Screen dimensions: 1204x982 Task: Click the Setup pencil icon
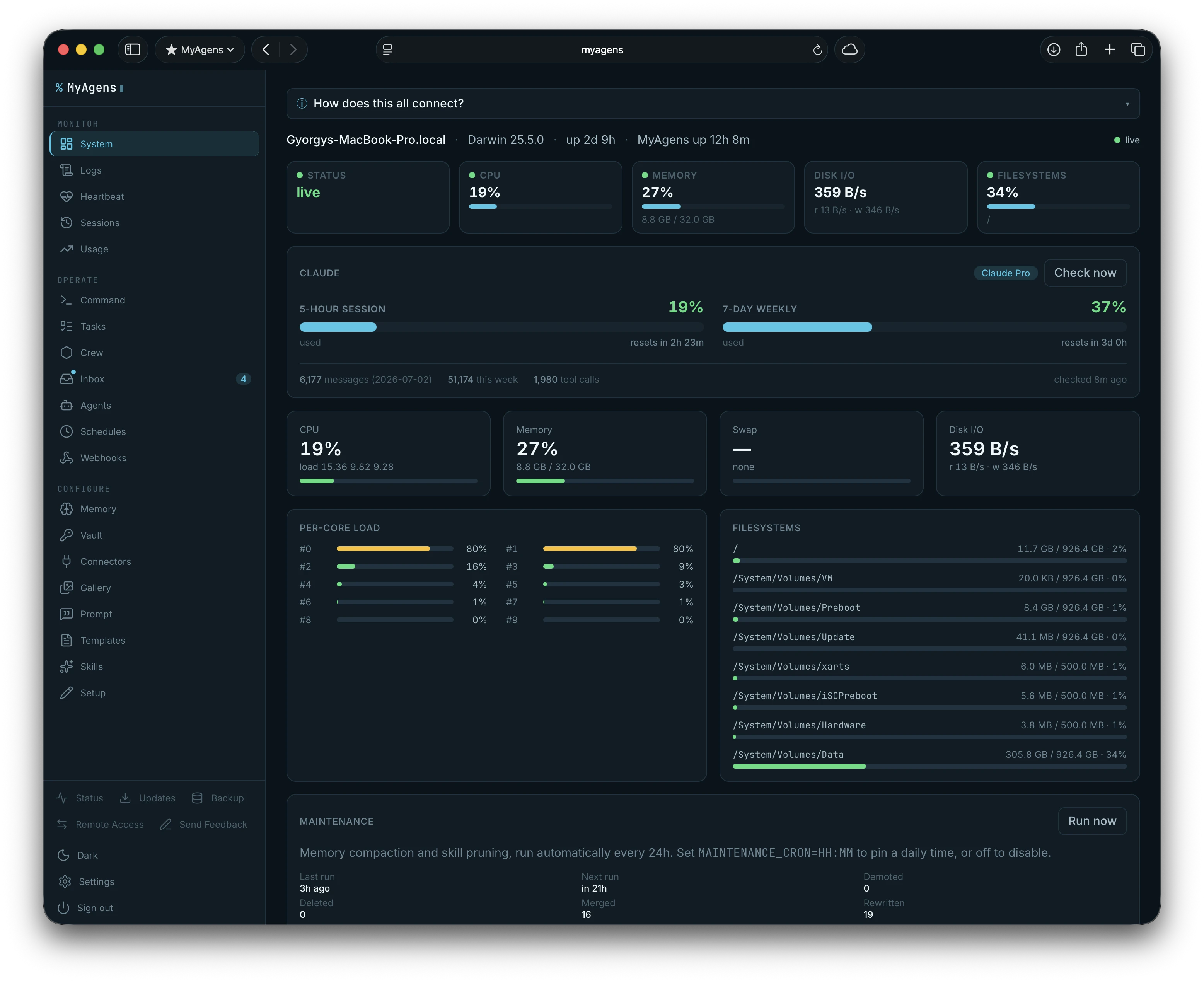(x=66, y=692)
